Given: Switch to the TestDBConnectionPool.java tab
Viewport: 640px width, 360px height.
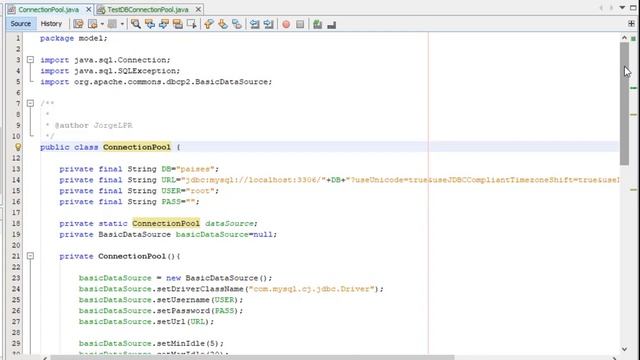Looking at the screenshot, I should 148,9.
